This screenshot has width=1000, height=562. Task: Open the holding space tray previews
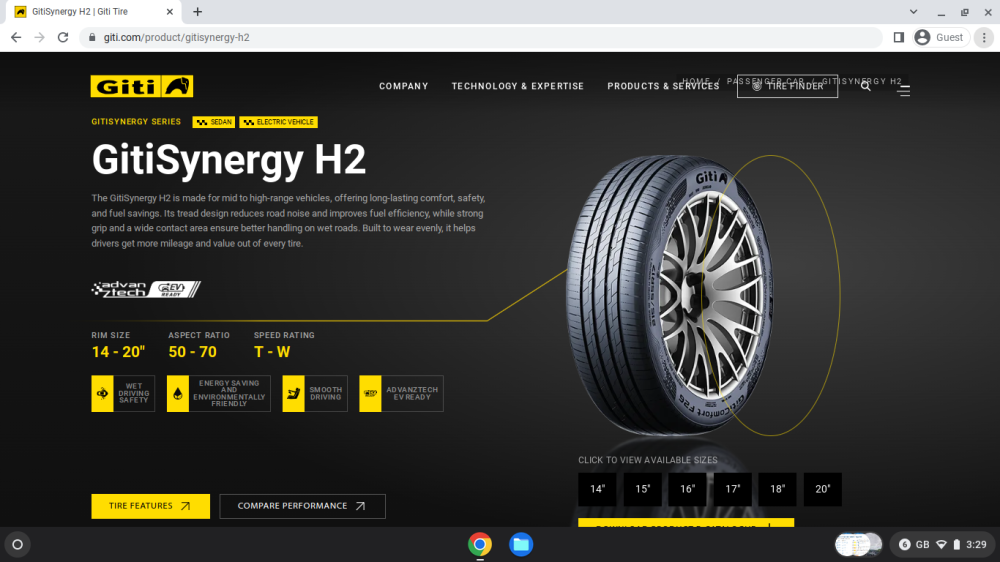click(x=858, y=545)
